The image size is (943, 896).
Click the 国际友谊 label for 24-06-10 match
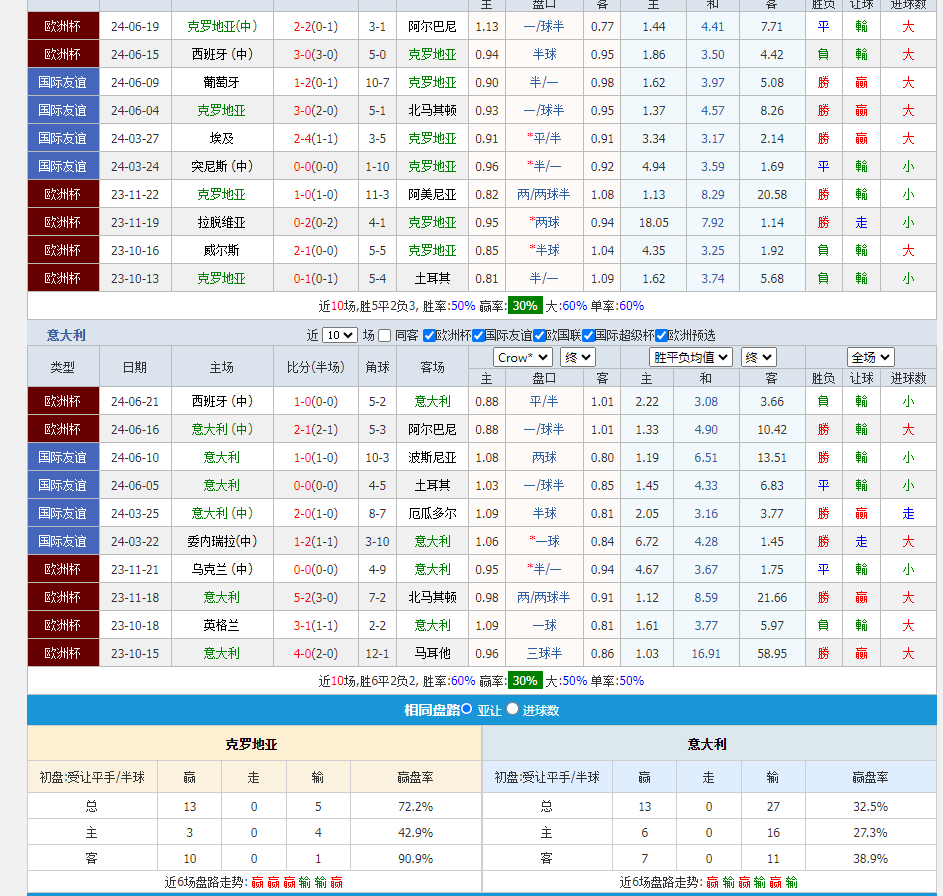coord(63,457)
